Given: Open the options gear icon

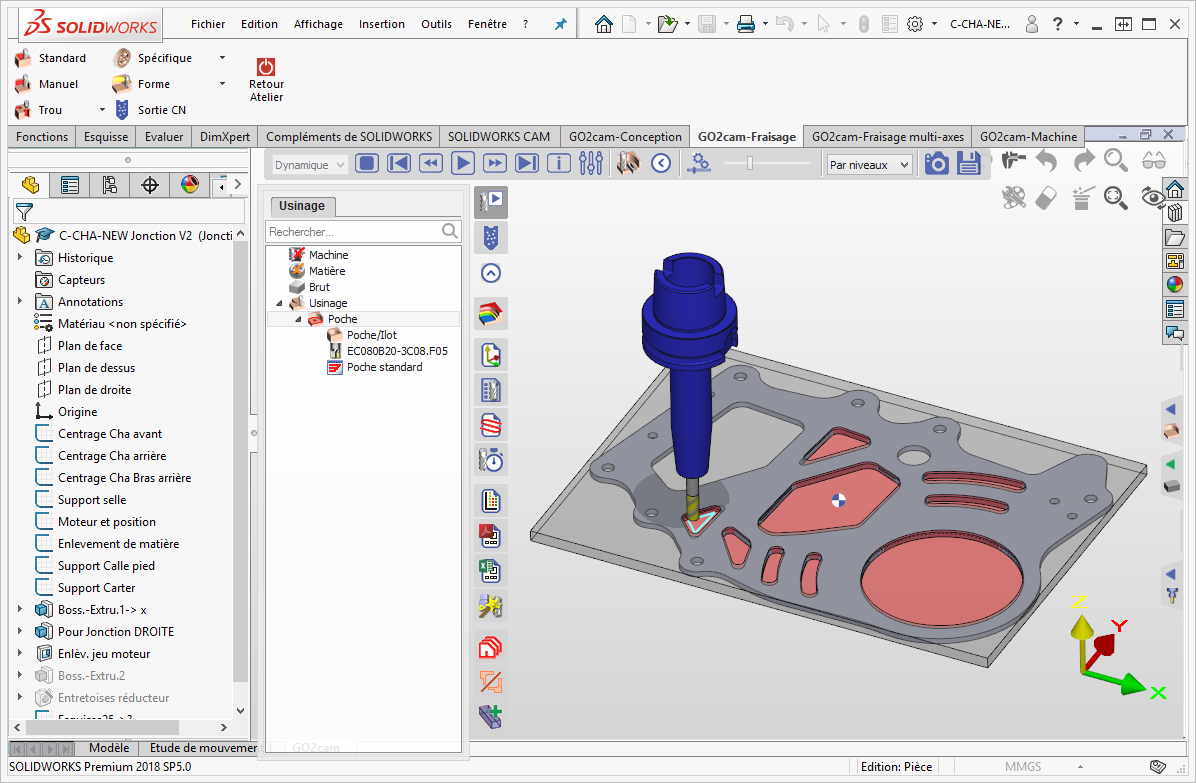Looking at the screenshot, I should click(915, 24).
